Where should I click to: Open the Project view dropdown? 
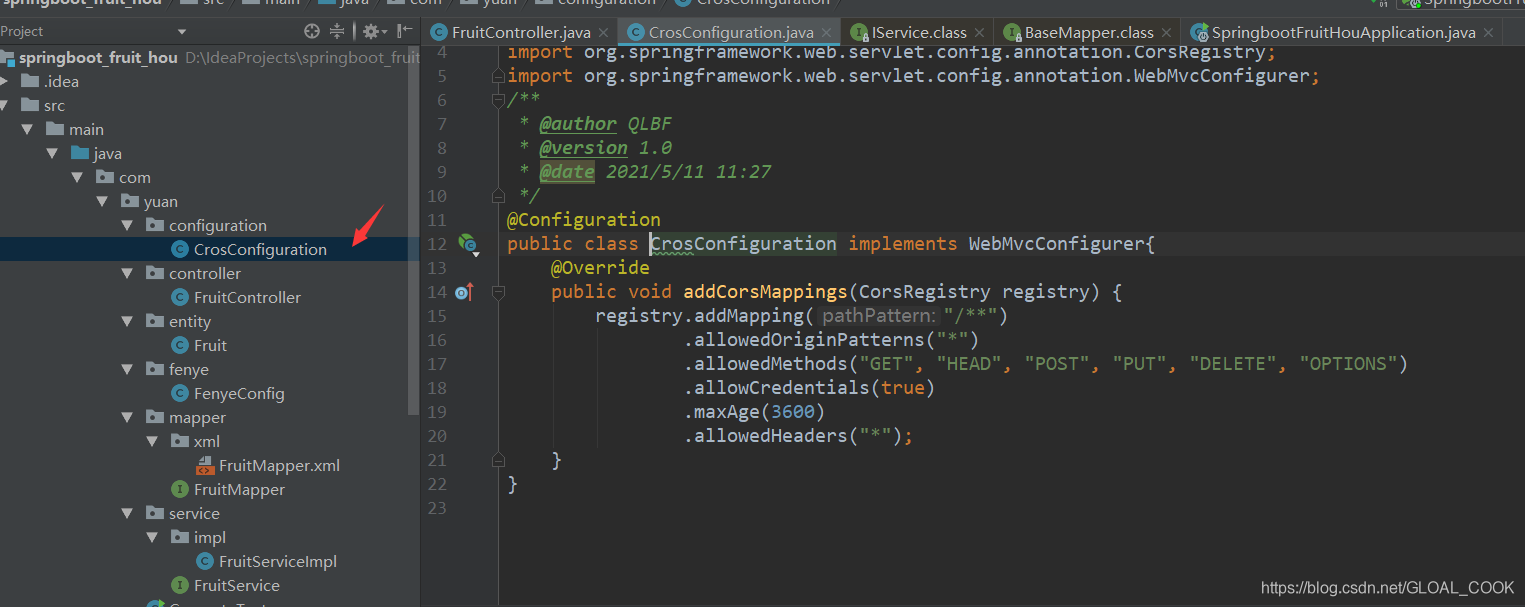click(x=181, y=32)
